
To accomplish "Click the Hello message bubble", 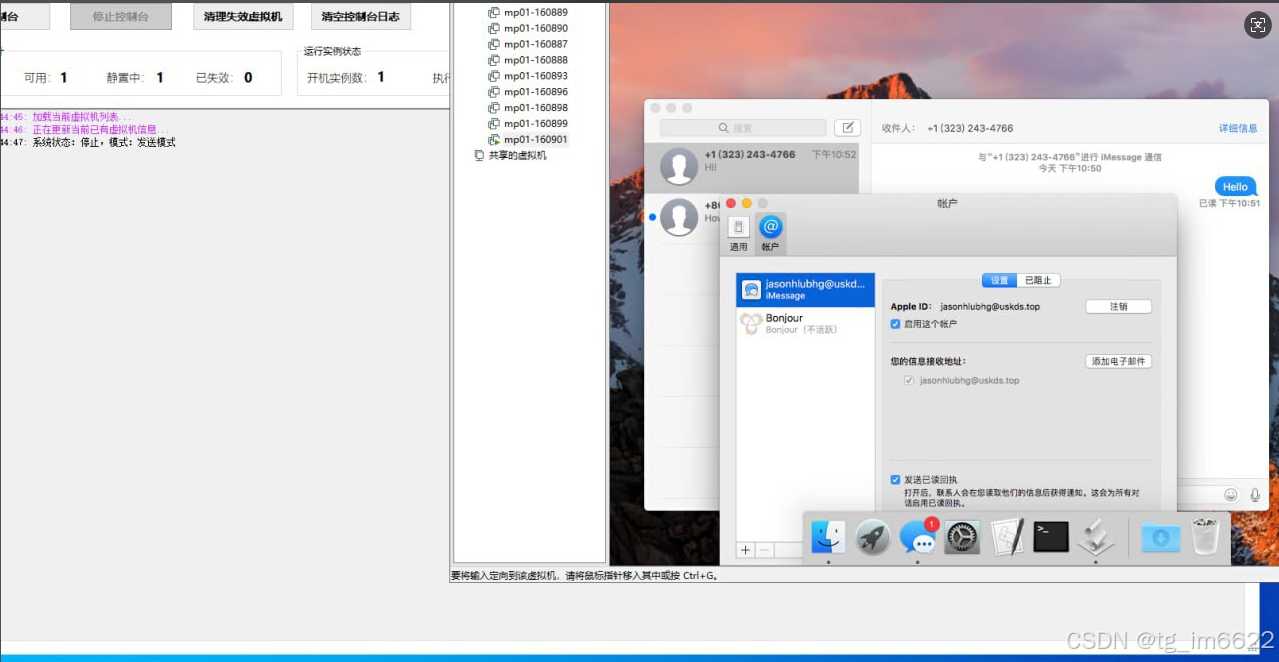I will tap(1236, 187).
